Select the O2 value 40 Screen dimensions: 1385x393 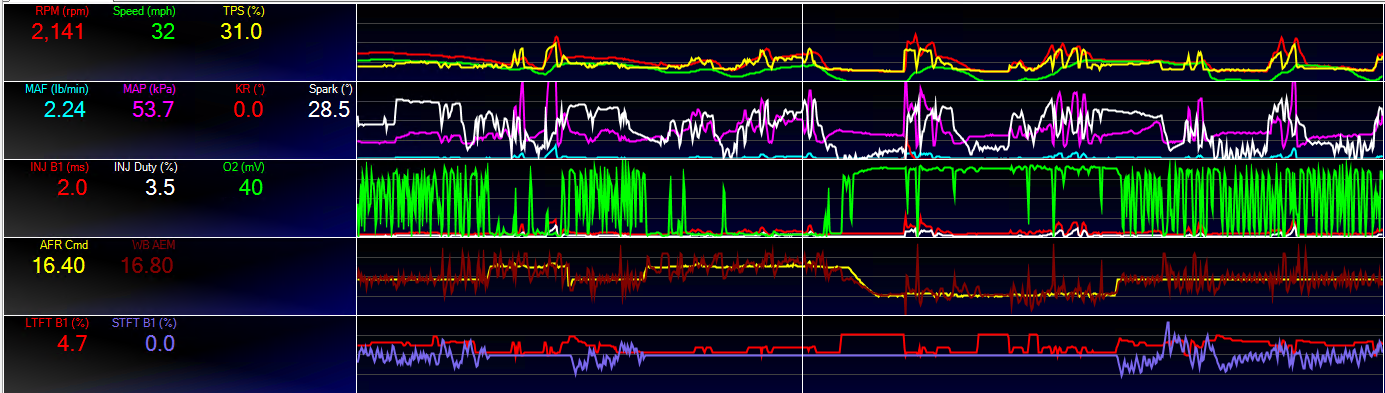[251, 188]
